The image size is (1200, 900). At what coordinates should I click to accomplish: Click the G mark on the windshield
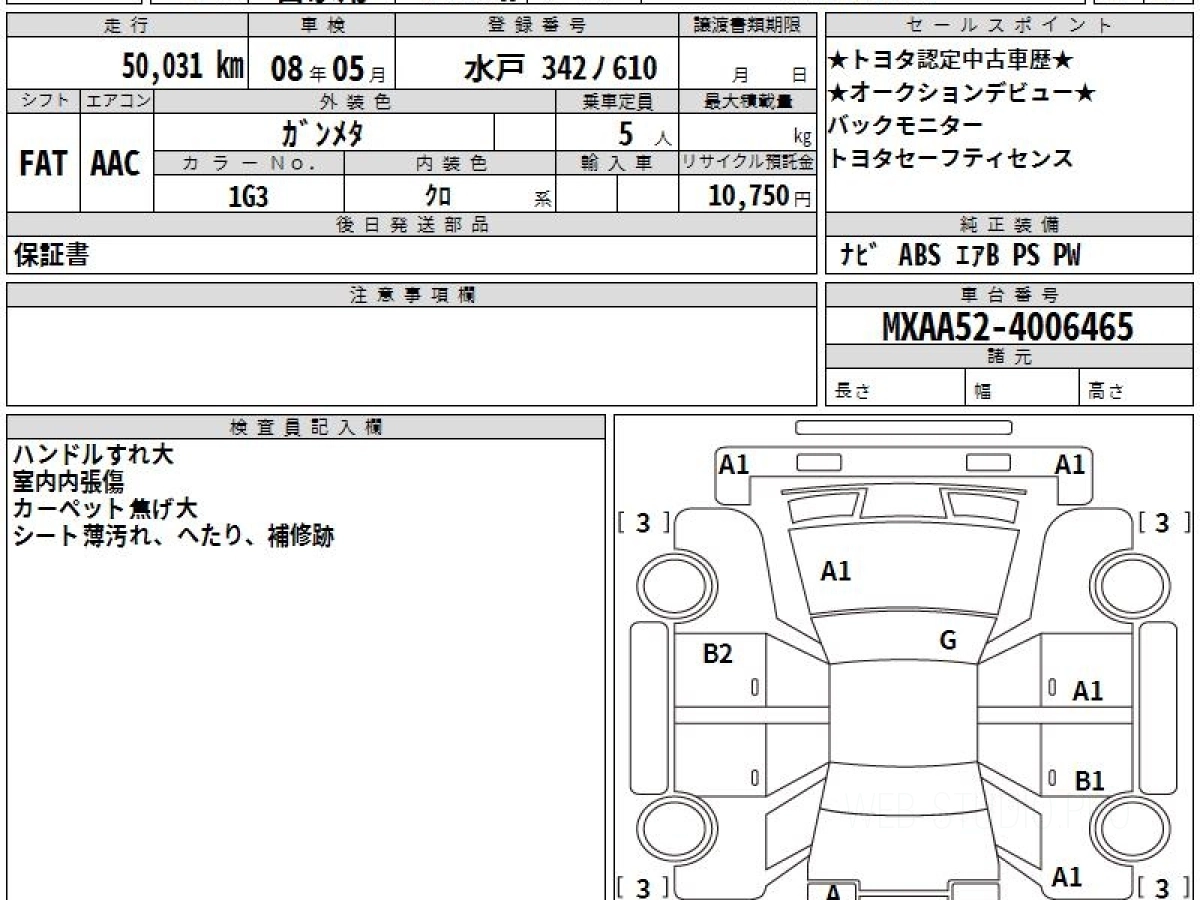[948, 641]
